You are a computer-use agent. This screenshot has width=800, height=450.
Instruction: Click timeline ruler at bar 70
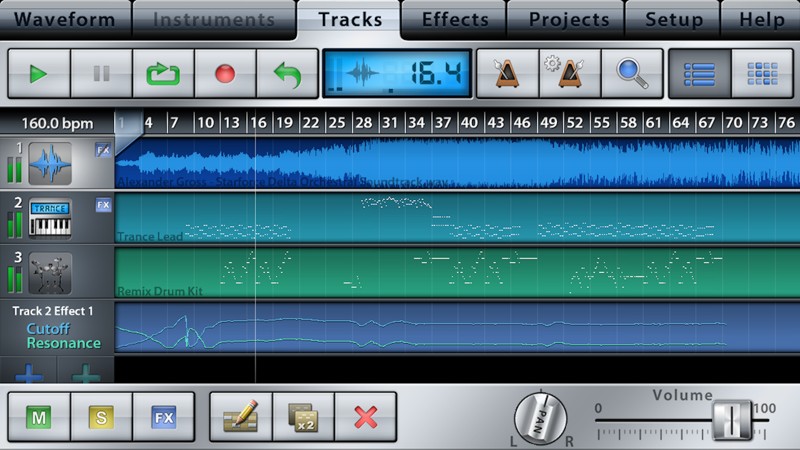(734, 123)
